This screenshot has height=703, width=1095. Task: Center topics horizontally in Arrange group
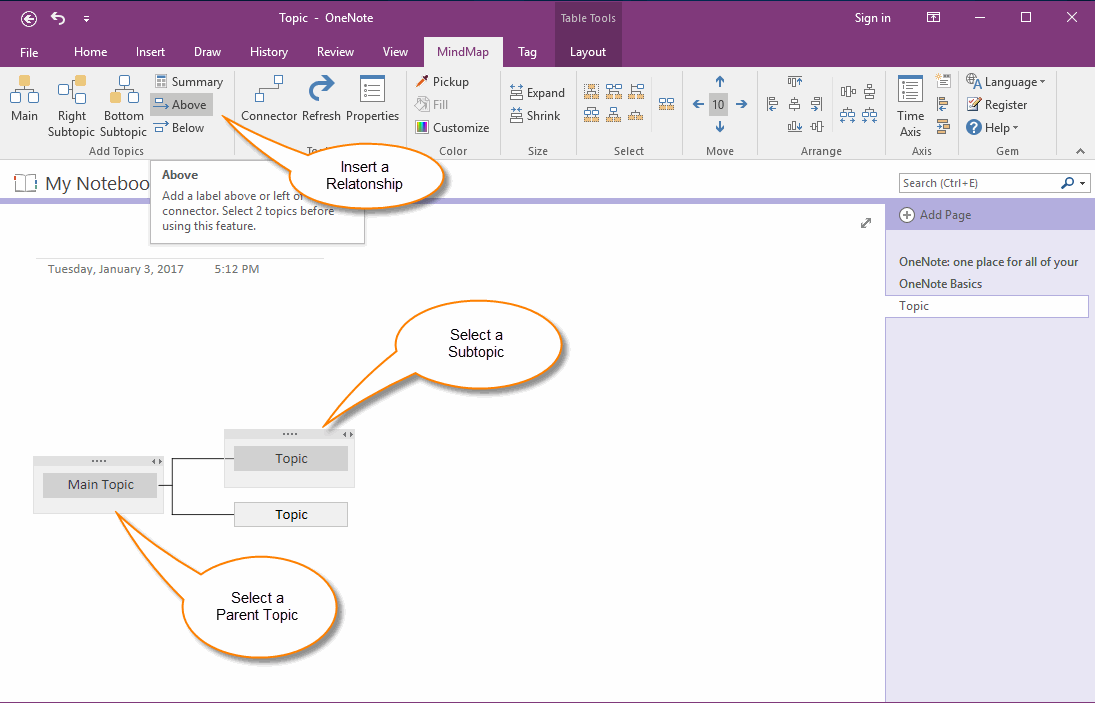tap(795, 105)
